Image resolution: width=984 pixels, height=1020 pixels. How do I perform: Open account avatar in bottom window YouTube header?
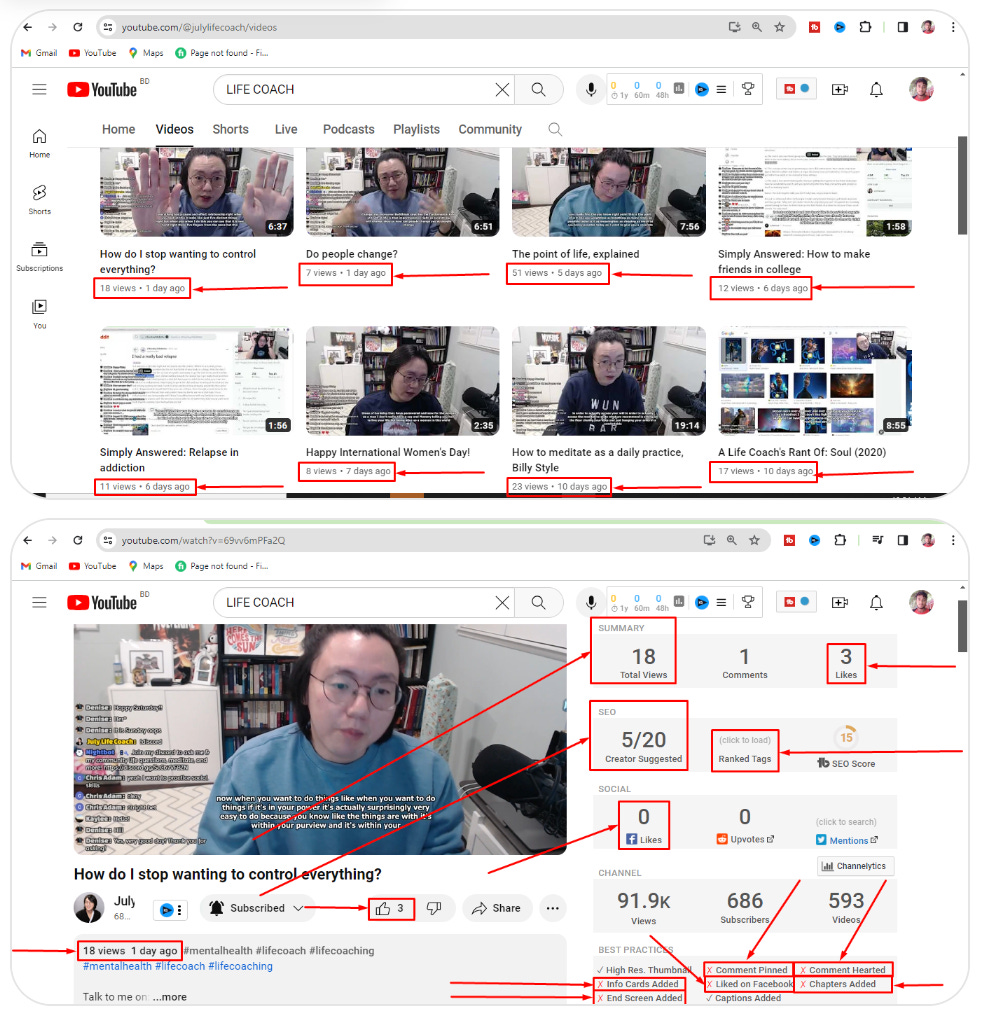(x=921, y=602)
